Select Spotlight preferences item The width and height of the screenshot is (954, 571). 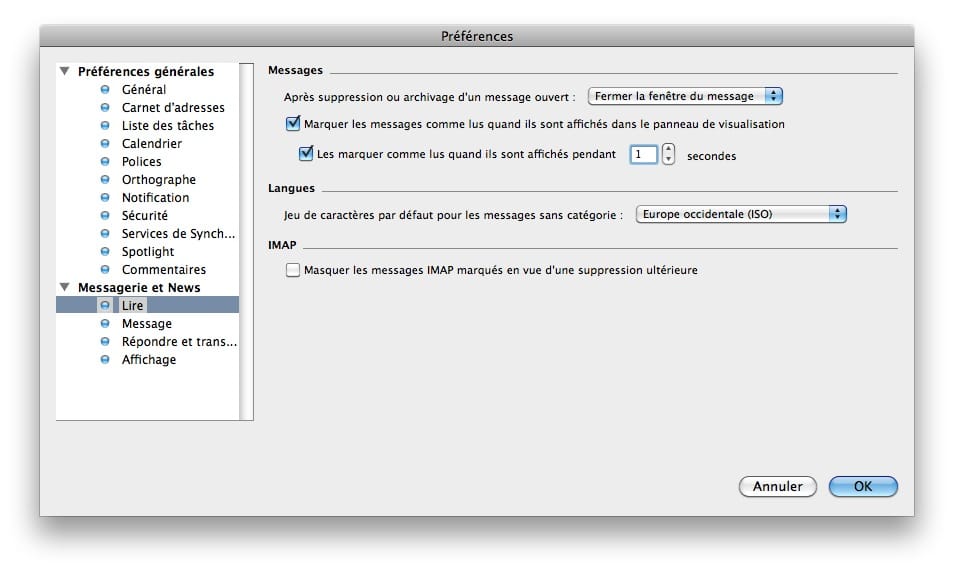148,251
